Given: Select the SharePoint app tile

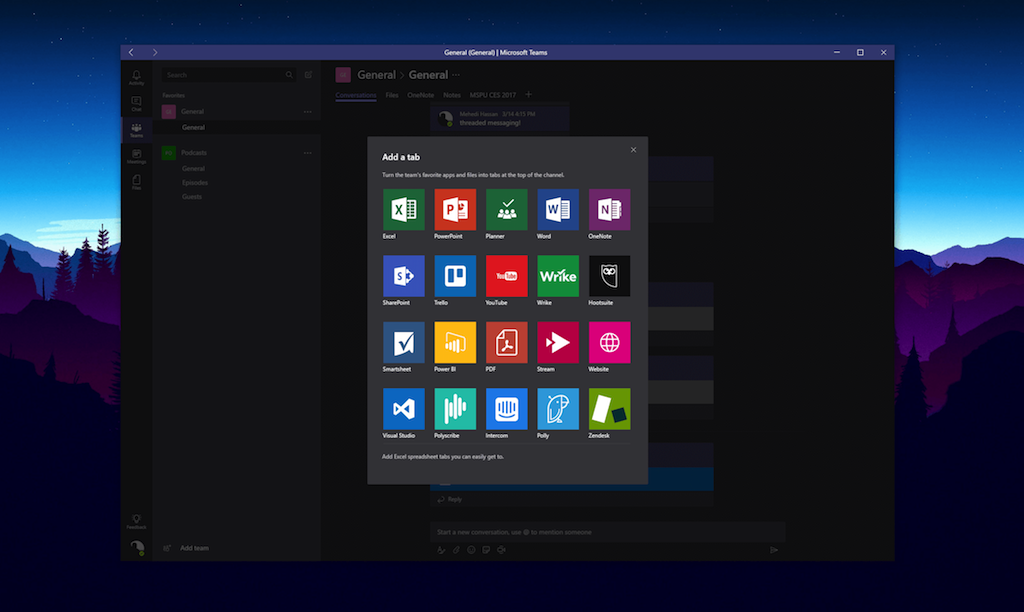Looking at the screenshot, I should [x=404, y=276].
